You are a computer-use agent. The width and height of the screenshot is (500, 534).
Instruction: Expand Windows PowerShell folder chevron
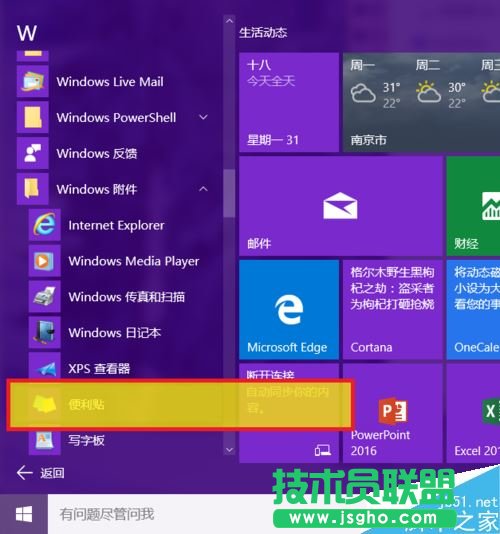(x=203, y=117)
